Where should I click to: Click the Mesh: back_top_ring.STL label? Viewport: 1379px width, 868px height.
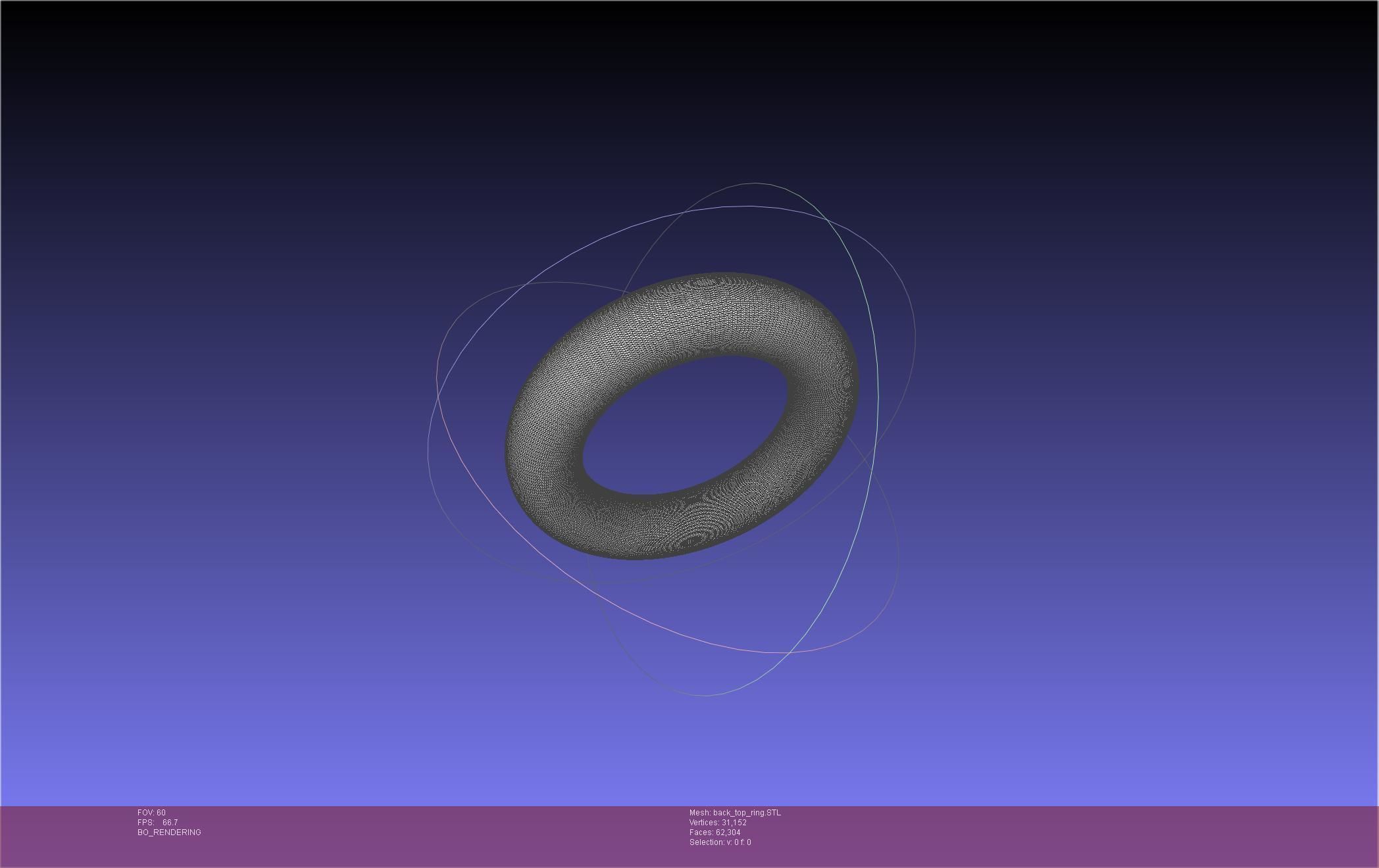[x=735, y=813]
